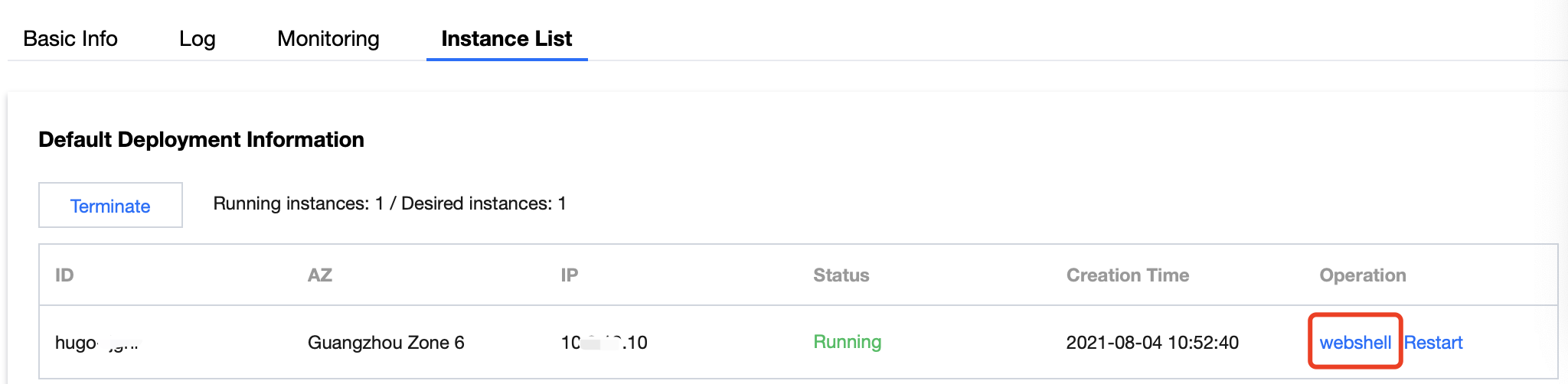
Task: Click the Creation Time column header
Action: [x=1127, y=275]
